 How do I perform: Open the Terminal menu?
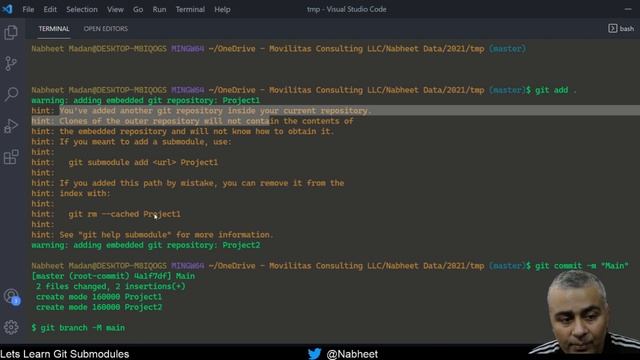coord(190,9)
